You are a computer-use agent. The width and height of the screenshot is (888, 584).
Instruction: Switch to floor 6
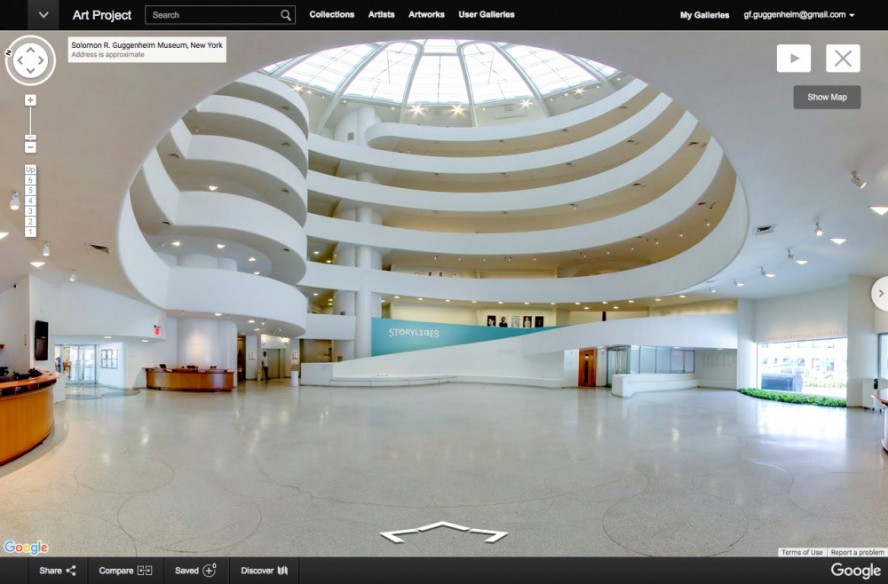[x=30, y=180]
